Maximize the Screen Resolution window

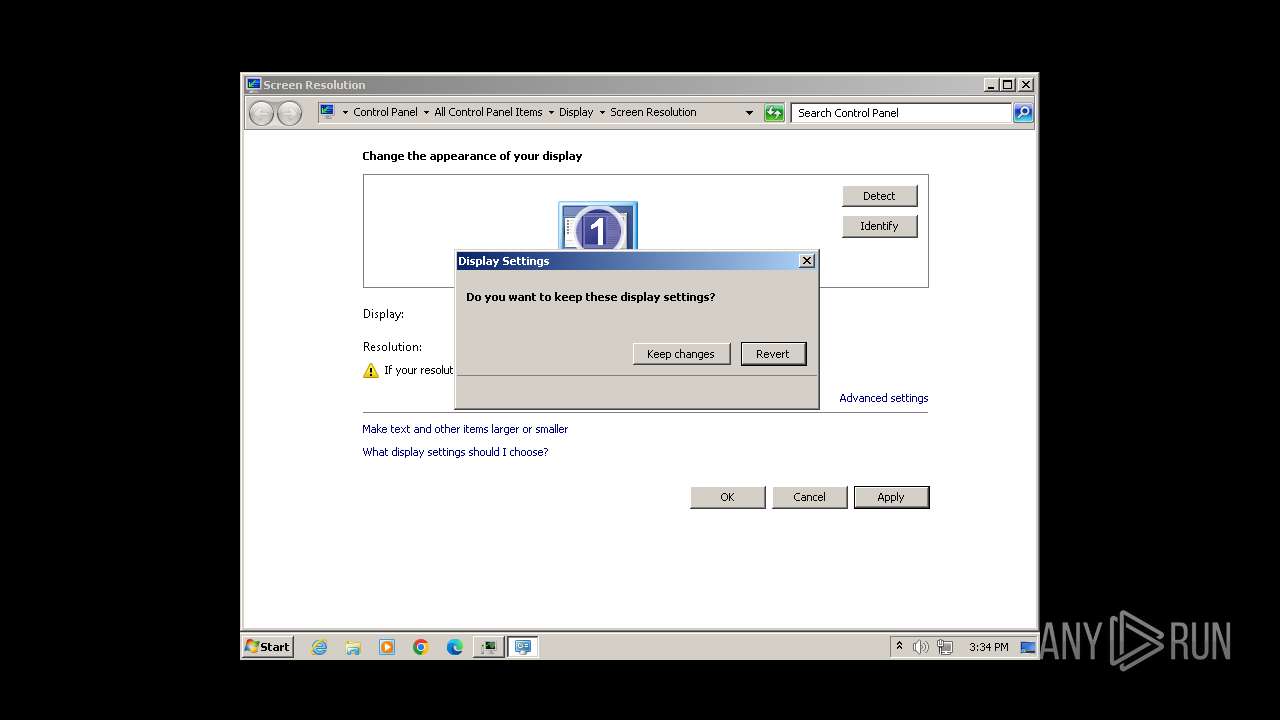(1008, 85)
